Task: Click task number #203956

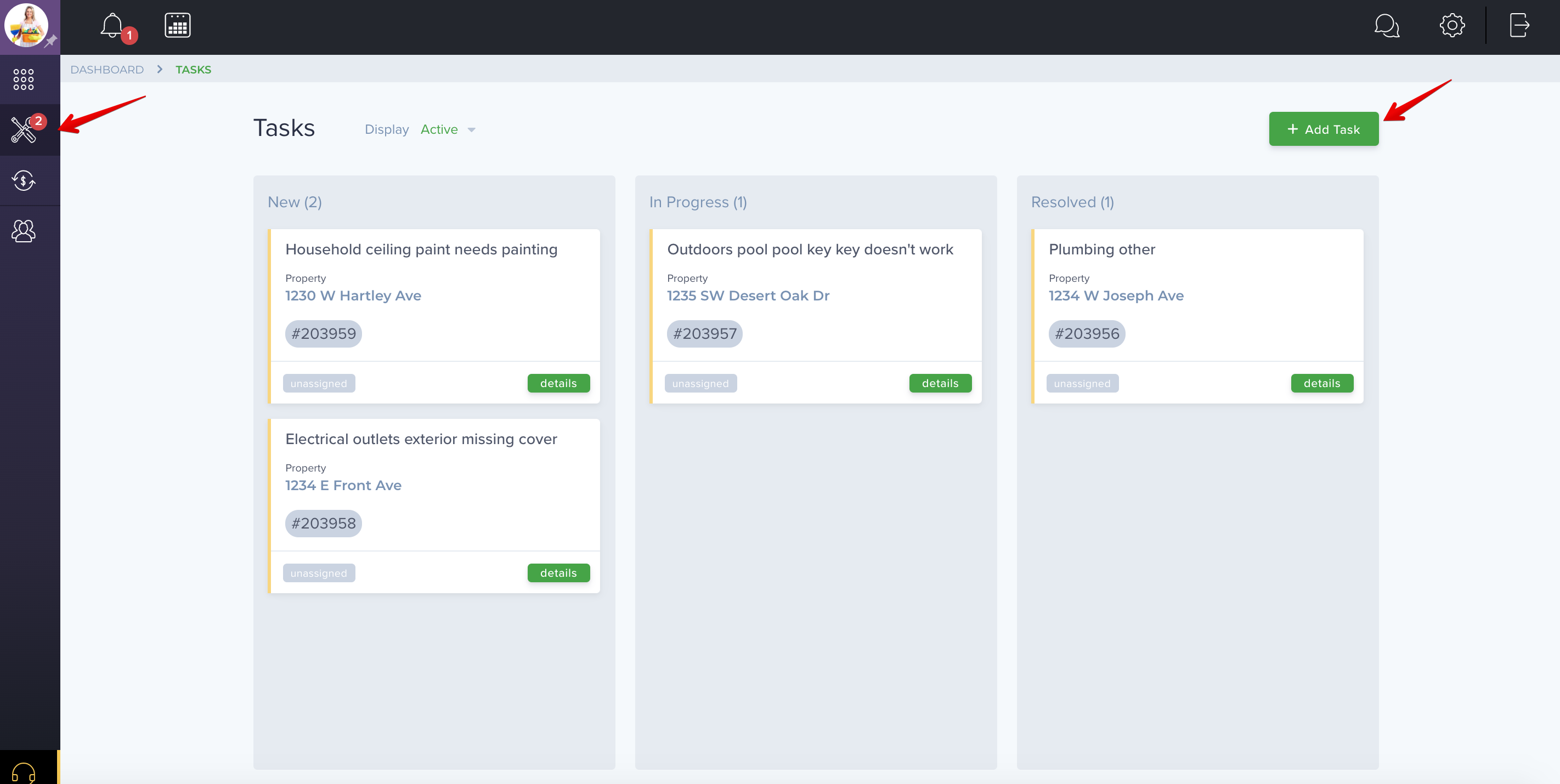Action: pos(1087,333)
